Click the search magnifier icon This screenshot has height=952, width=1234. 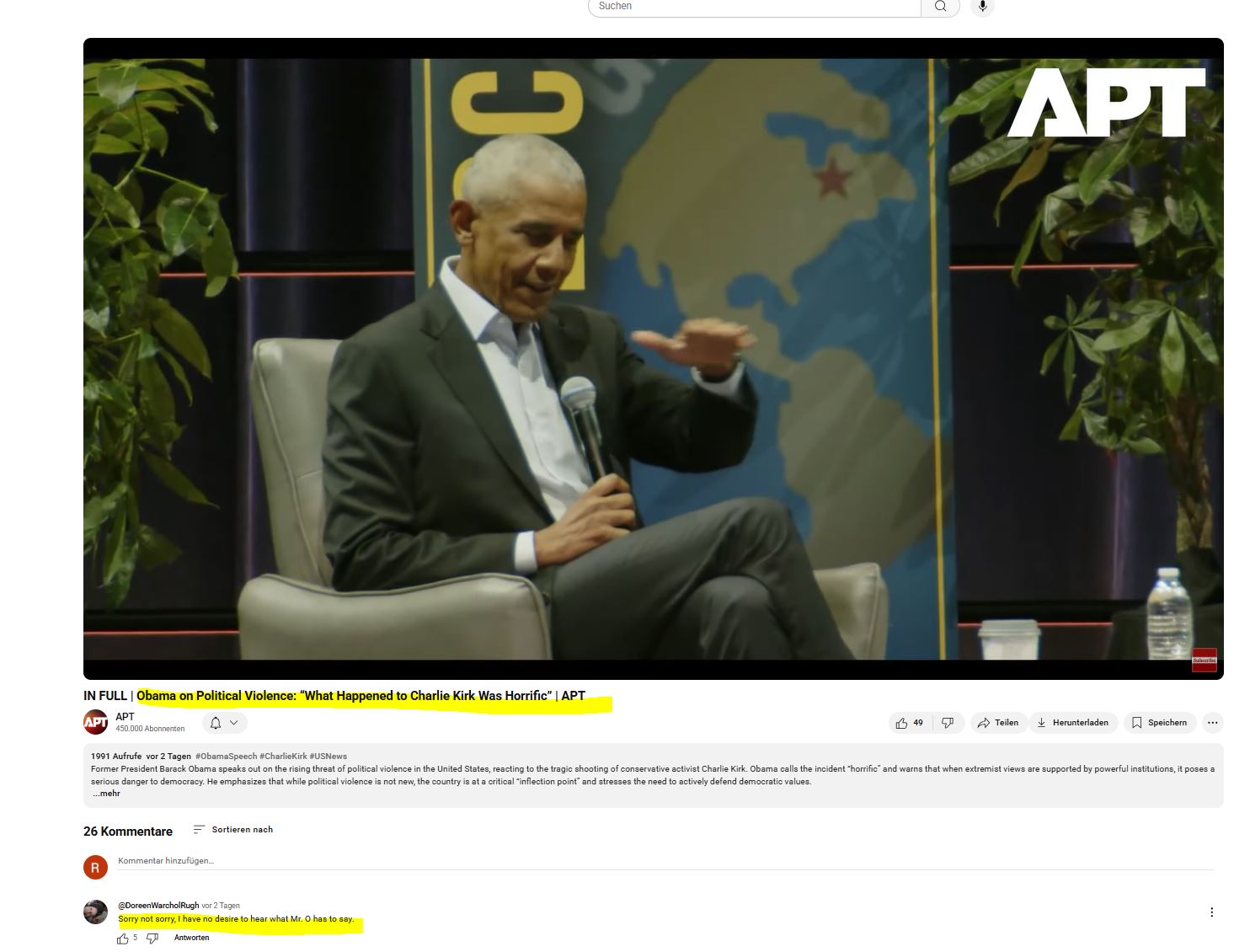point(940,7)
